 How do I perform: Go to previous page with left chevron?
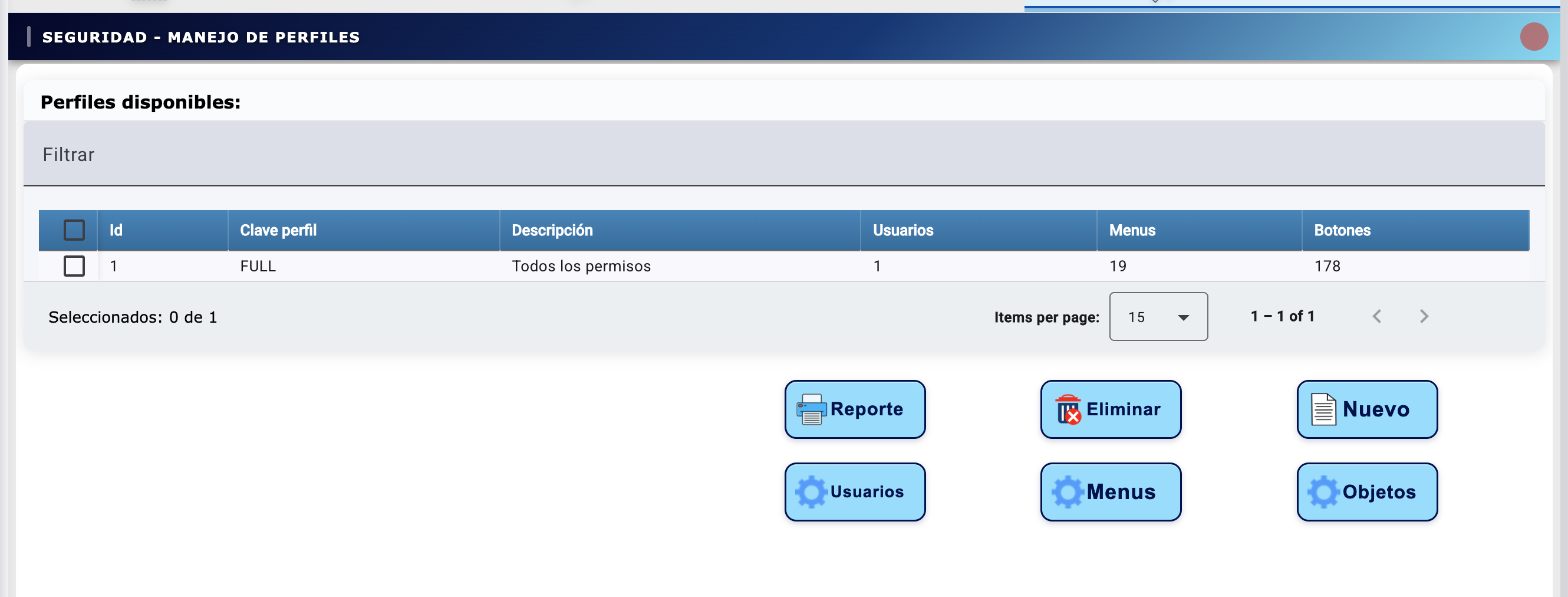coord(1377,317)
